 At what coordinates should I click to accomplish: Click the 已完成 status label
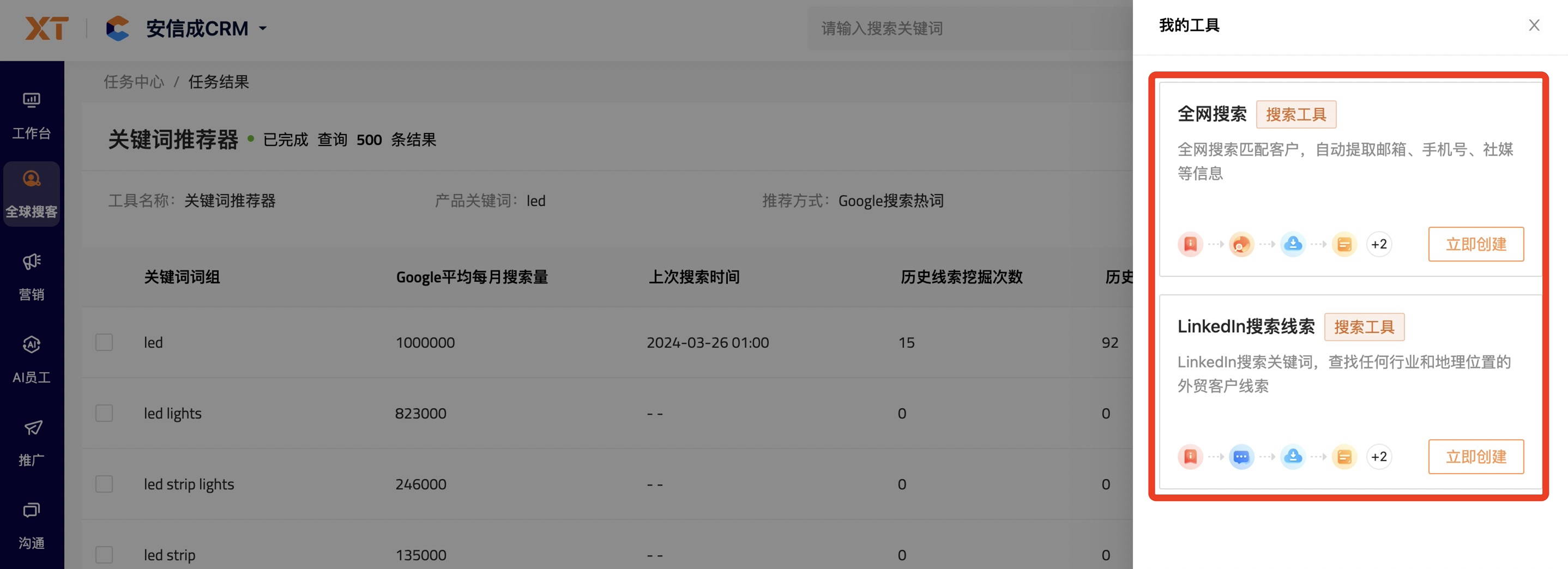coord(286,140)
